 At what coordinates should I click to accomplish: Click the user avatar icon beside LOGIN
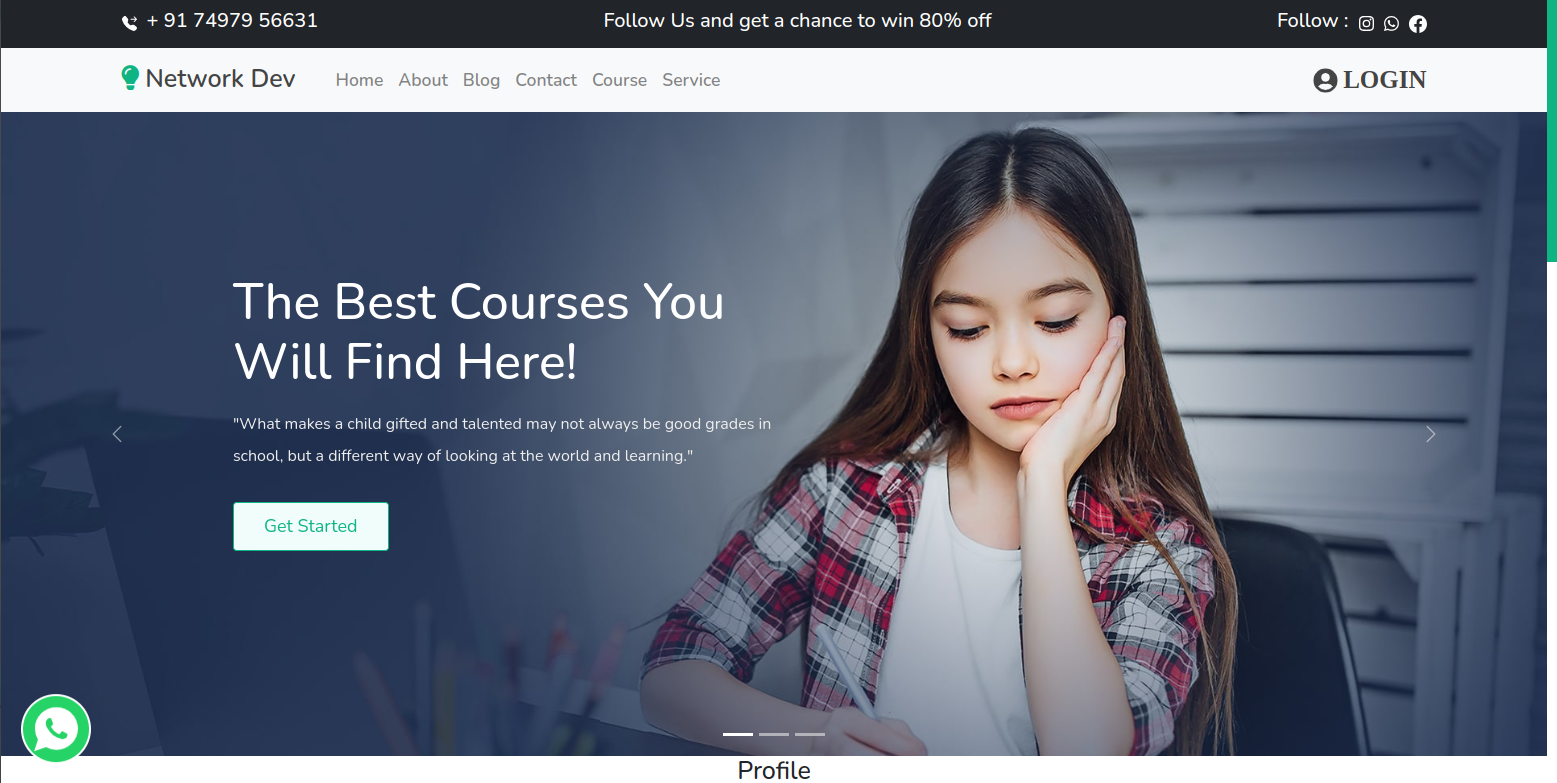click(x=1325, y=80)
